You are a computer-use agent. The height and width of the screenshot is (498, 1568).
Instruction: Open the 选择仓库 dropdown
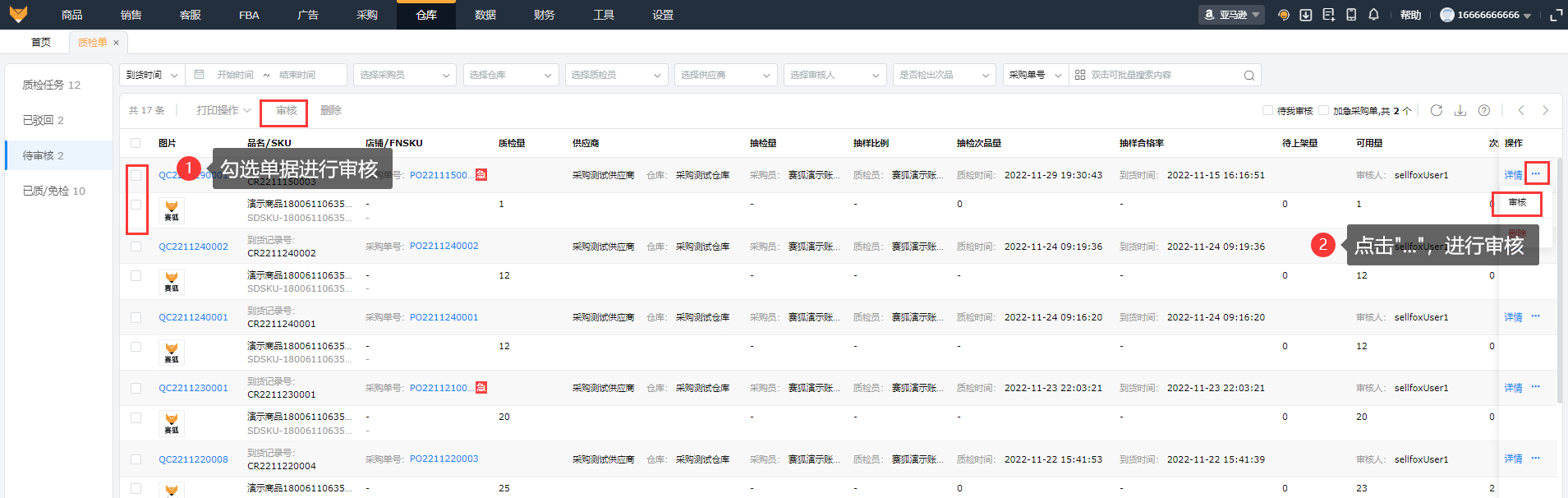(511, 75)
